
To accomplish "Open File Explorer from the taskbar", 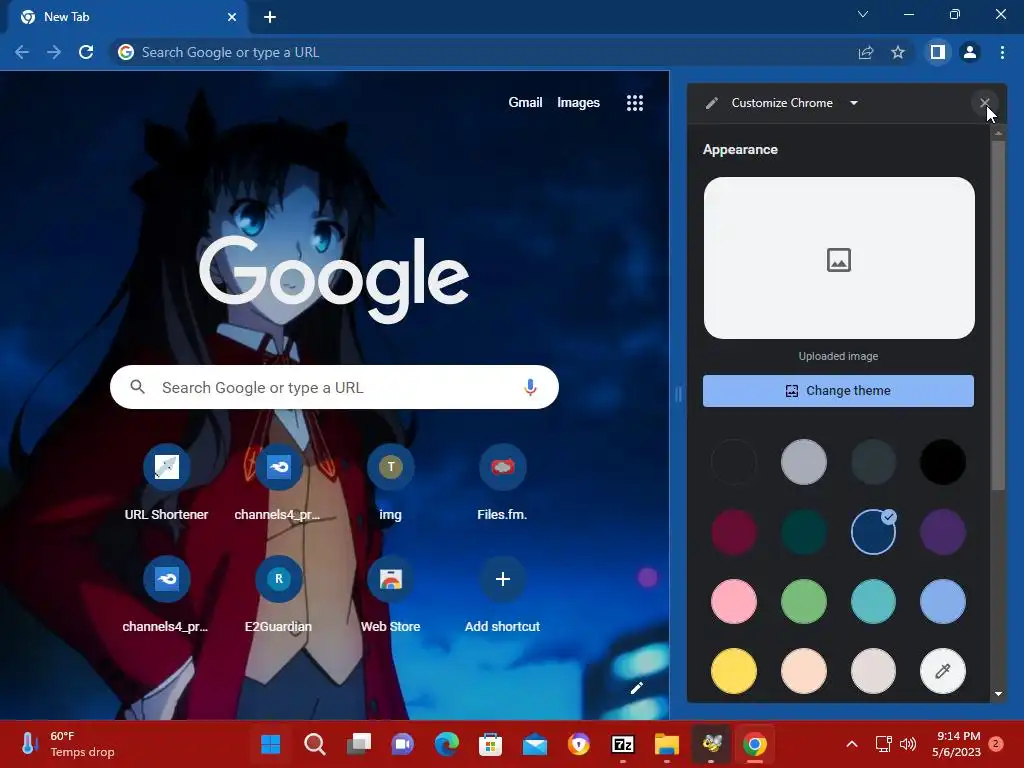I will pyautogui.click(x=667, y=744).
